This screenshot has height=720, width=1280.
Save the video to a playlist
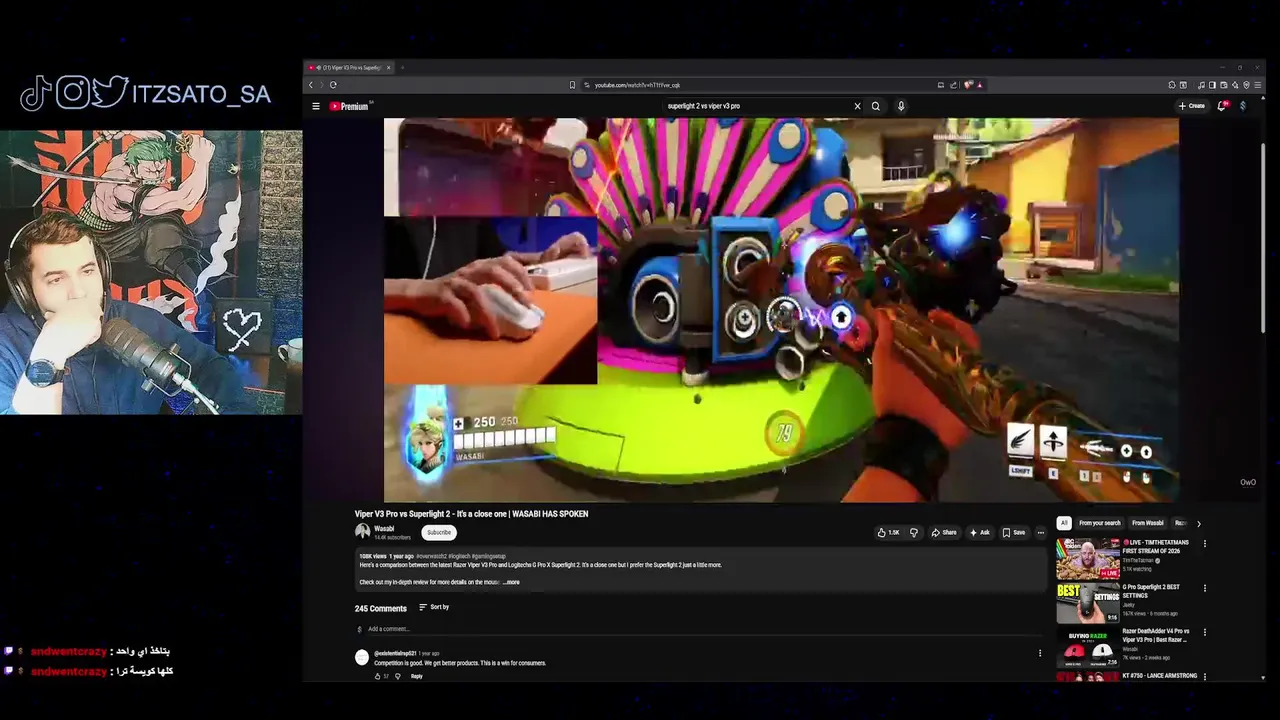[1014, 532]
